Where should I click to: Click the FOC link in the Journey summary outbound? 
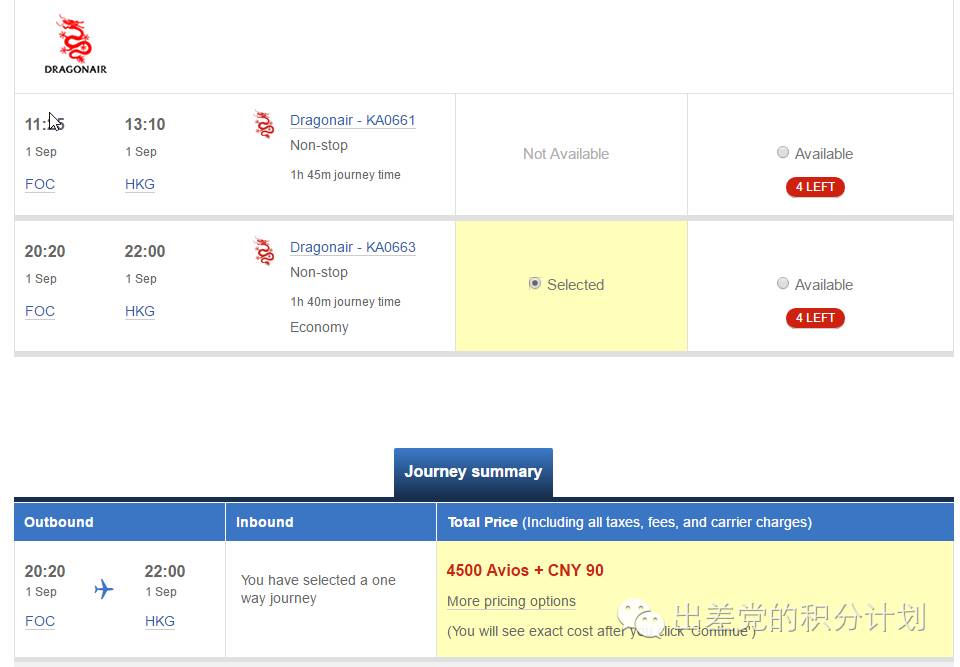tap(40, 621)
